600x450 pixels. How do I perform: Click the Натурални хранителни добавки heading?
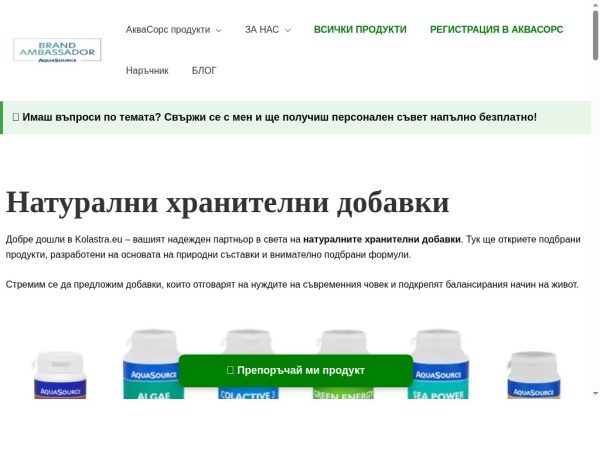point(228,202)
